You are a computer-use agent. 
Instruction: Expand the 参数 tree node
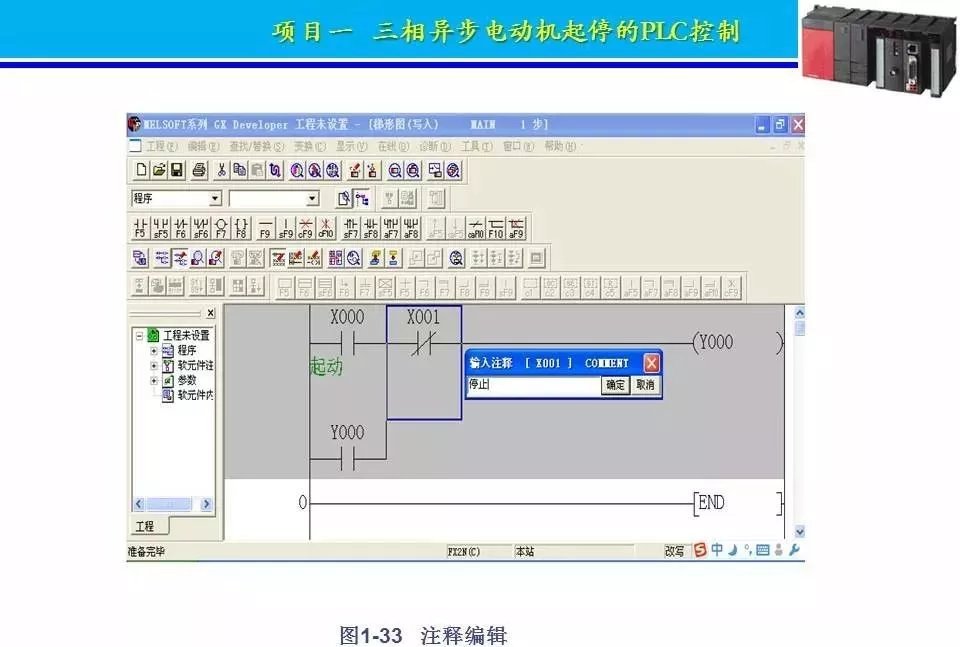154,381
